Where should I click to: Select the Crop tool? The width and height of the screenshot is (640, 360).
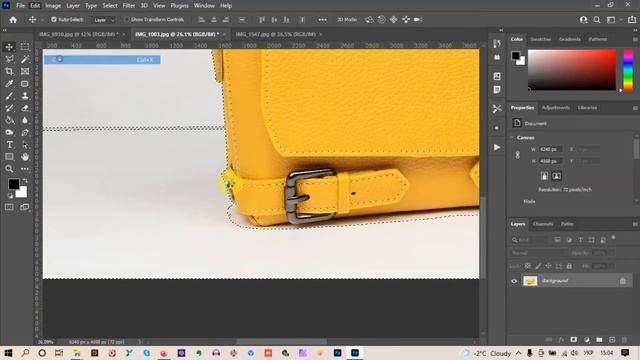coord(9,71)
